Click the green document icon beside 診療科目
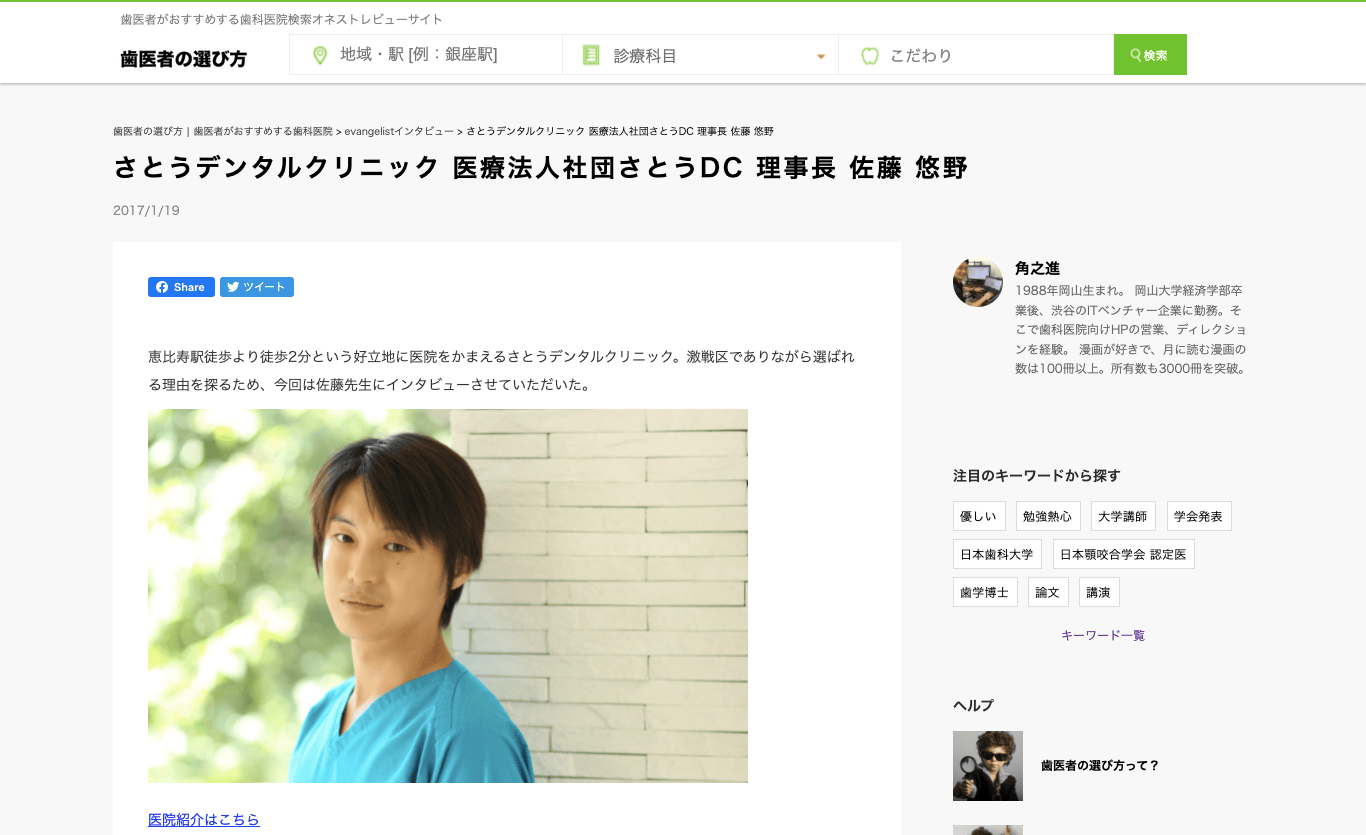The height and width of the screenshot is (835, 1366). (591, 55)
